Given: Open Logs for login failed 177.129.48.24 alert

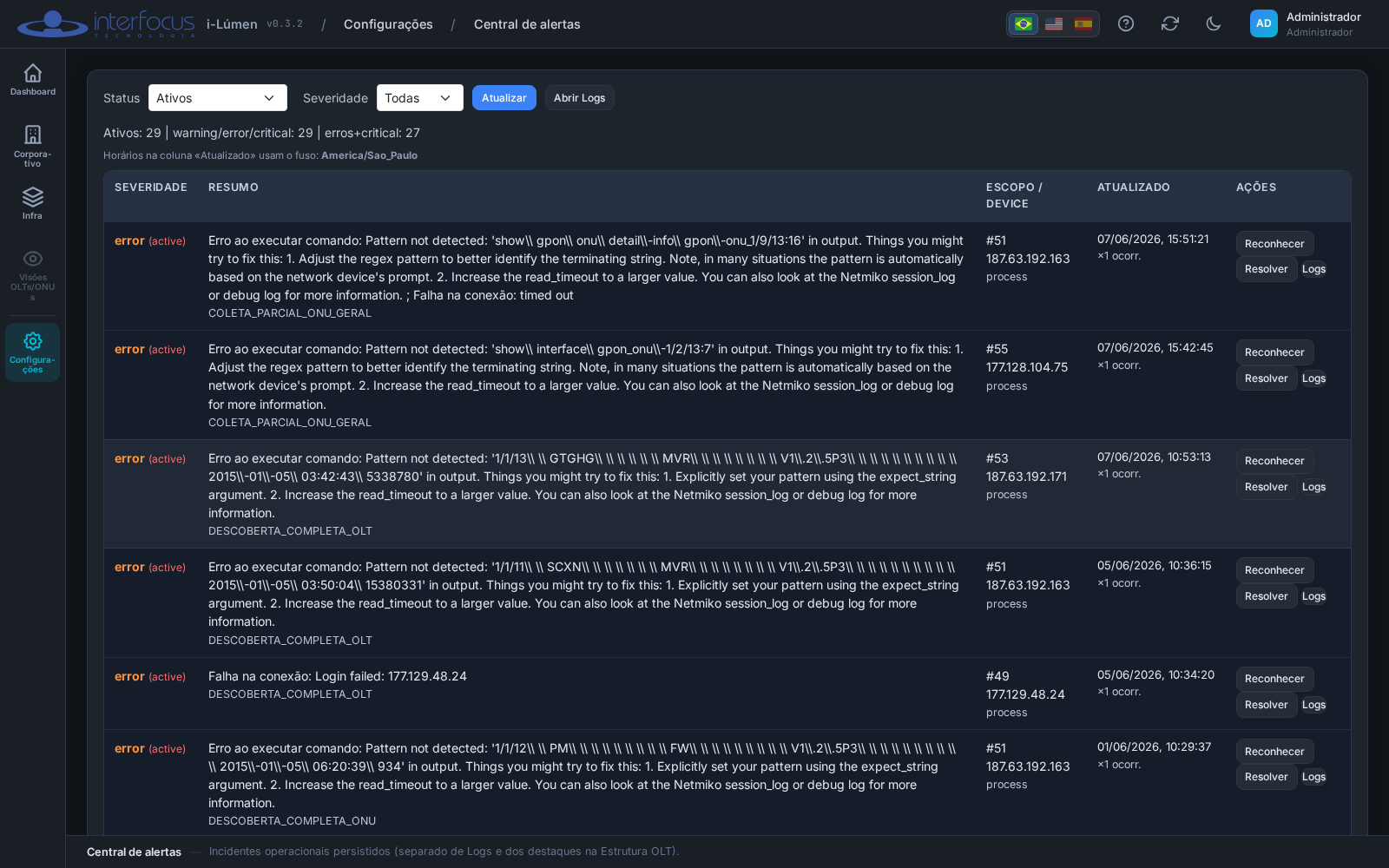Looking at the screenshot, I should (1313, 705).
